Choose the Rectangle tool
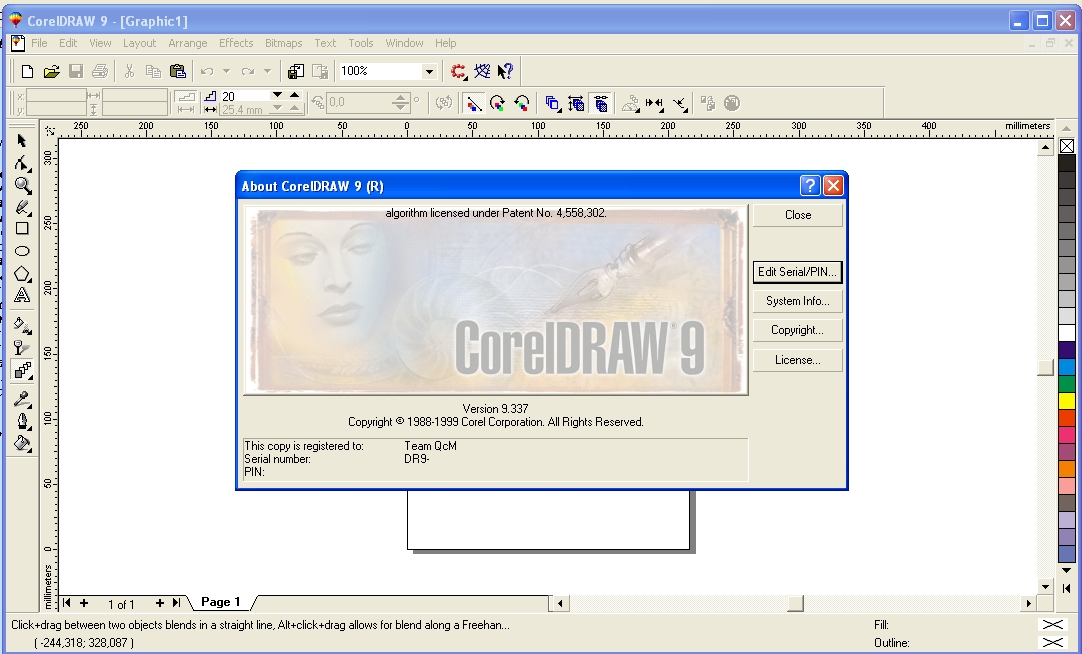Viewport: 1082px width, 654px height. coord(22,229)
